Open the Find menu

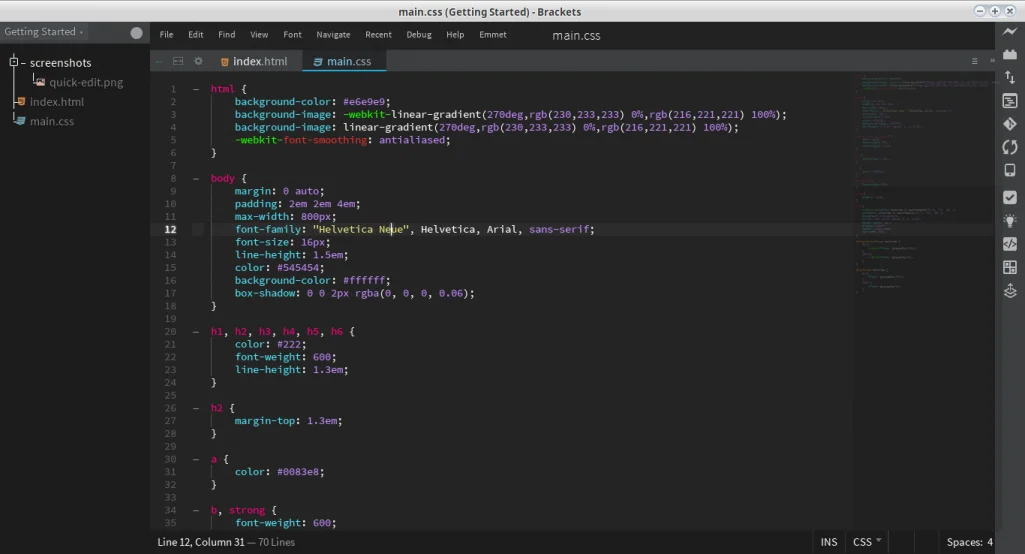pos(226,35)
